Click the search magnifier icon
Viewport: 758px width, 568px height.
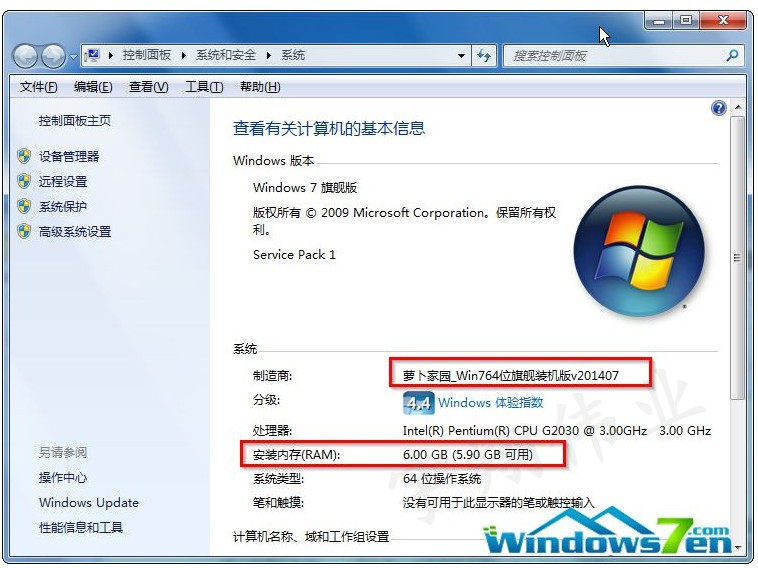[732, 56]
